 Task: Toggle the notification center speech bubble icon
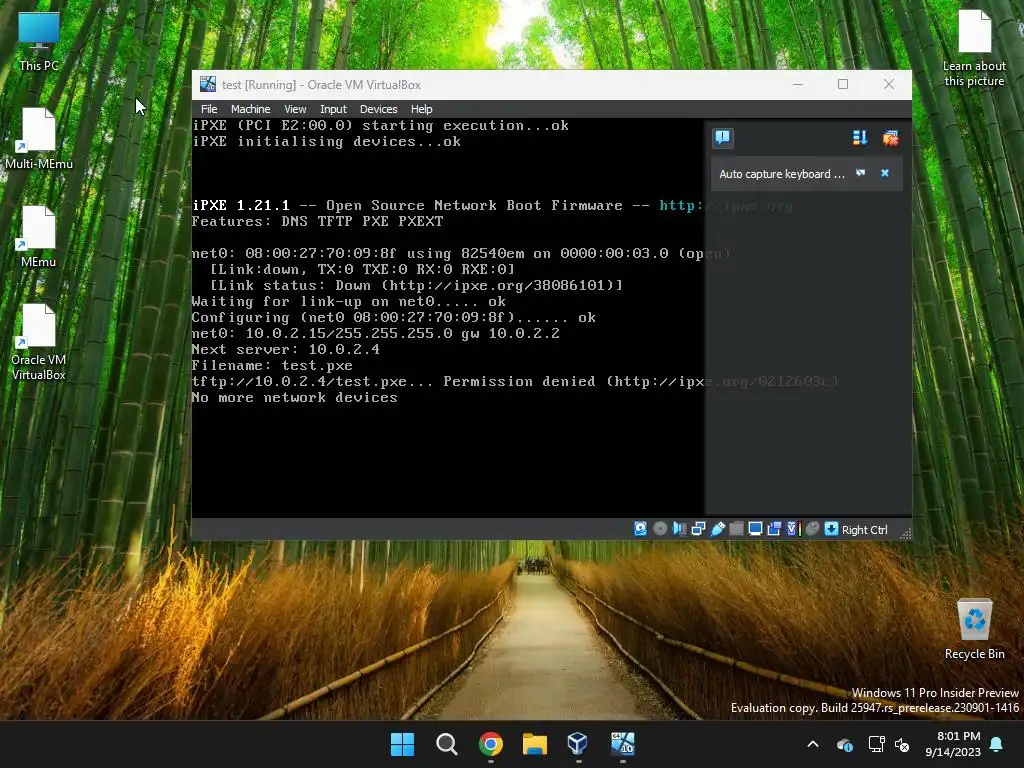pyautogui.click(x=722, y=138)
